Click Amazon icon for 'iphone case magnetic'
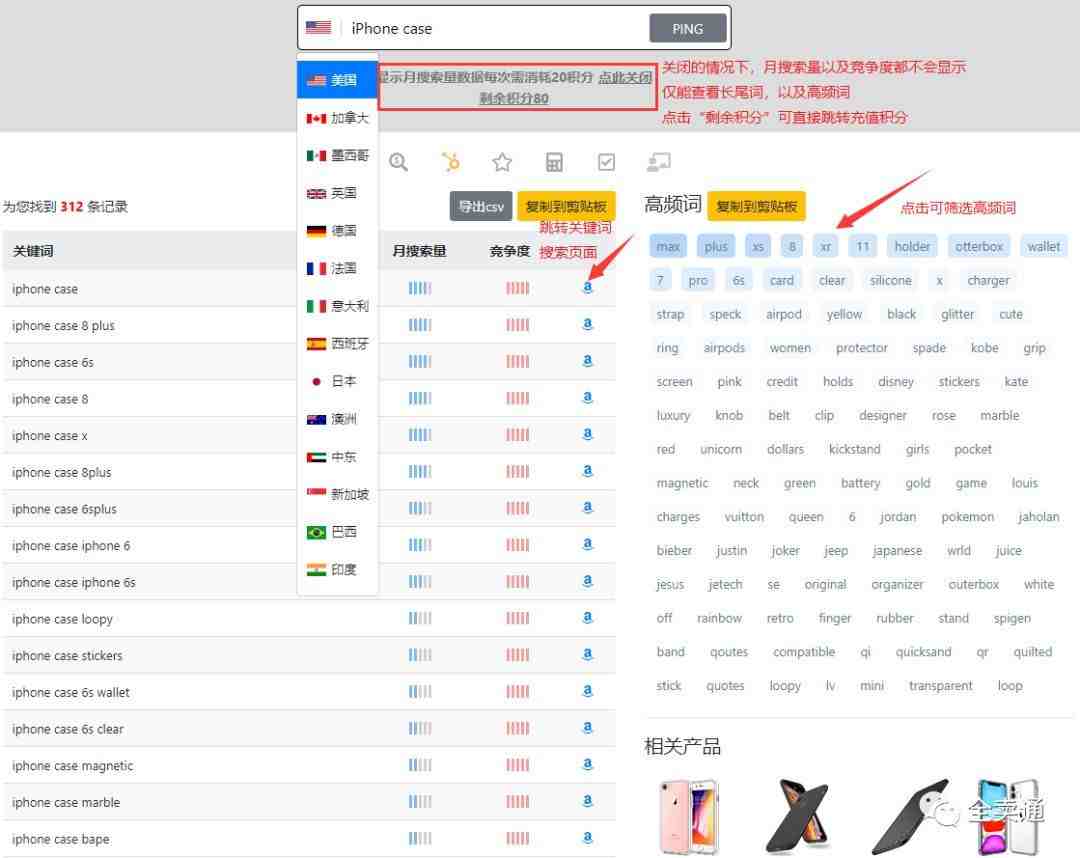1080x858 pixels. (x=588, y=764)
